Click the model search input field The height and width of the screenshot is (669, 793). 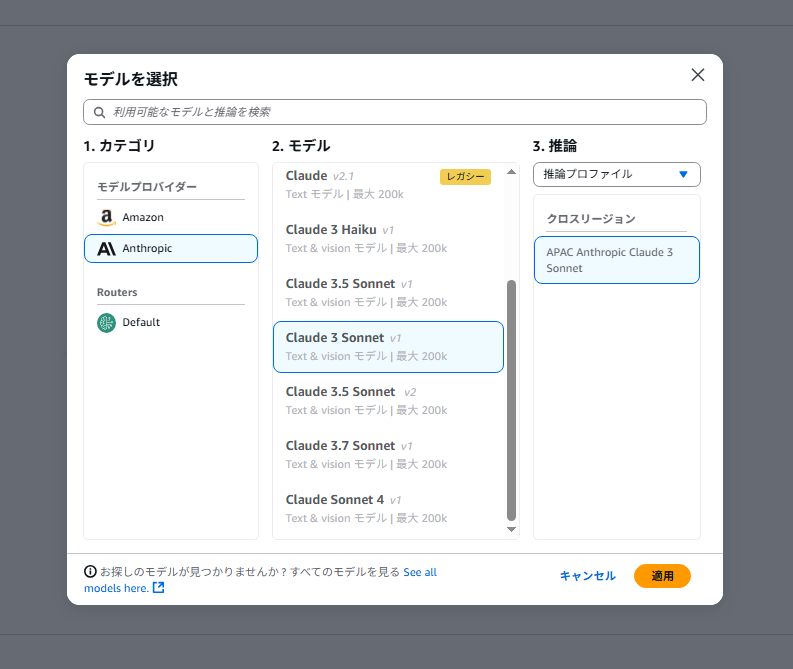pyautogui.click(x=400, y=112)
